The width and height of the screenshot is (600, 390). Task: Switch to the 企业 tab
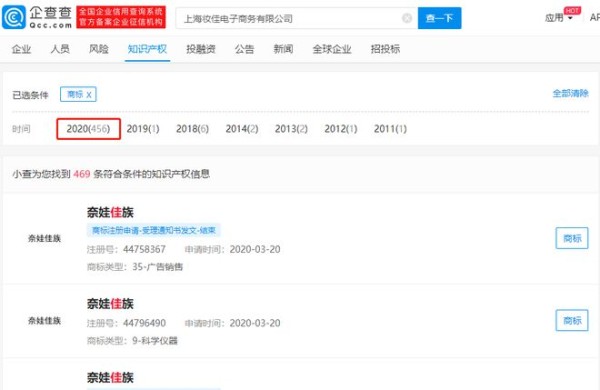(x=21, y=49)
